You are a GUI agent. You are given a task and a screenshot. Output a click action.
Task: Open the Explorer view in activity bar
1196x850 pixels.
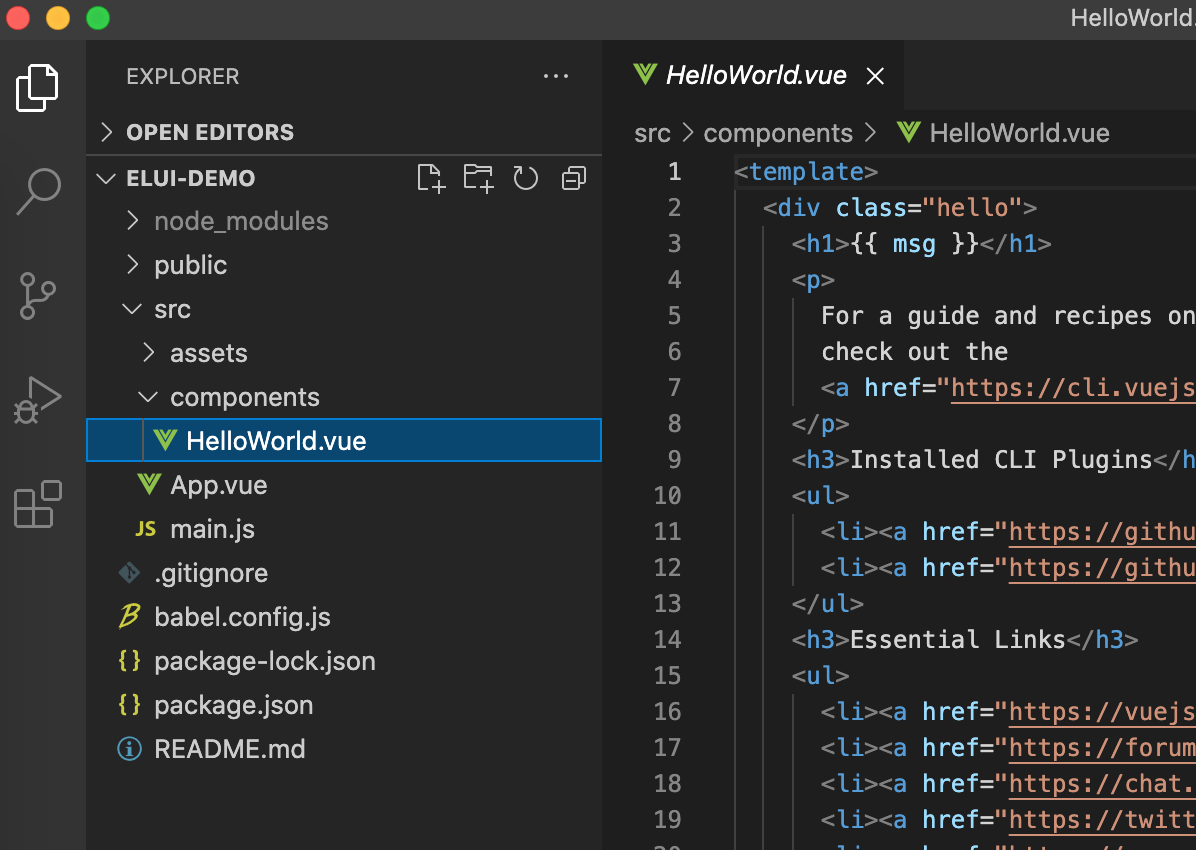click(37, 88)
